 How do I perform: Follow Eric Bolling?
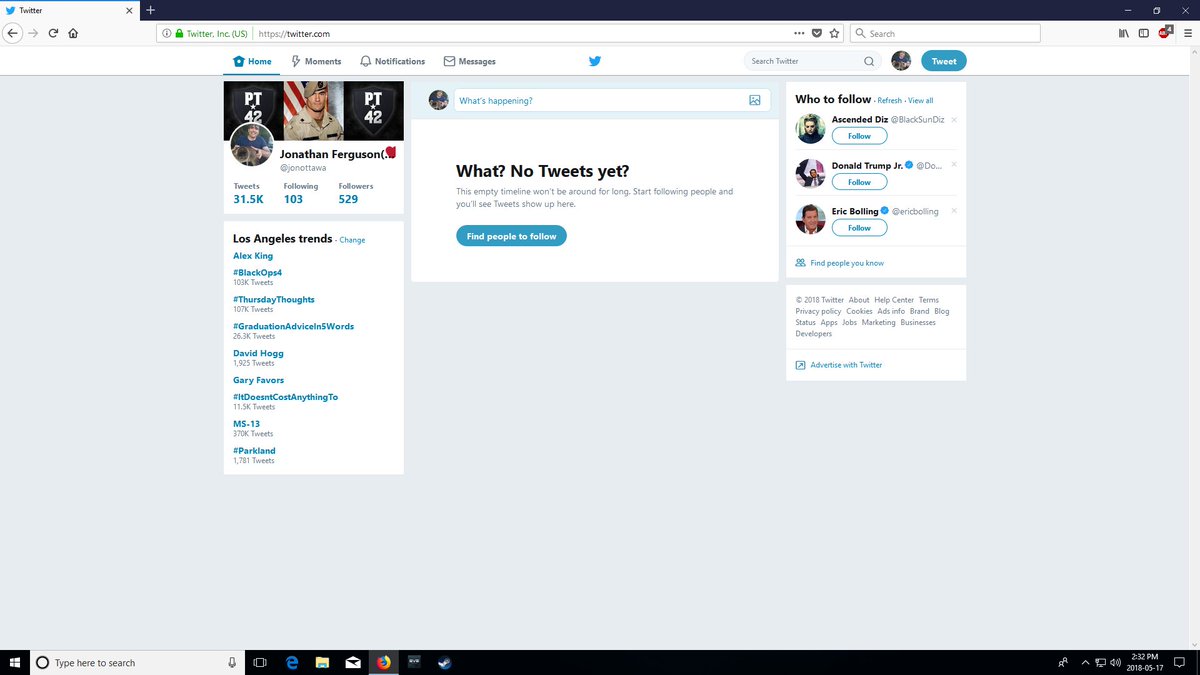[859, 228]
